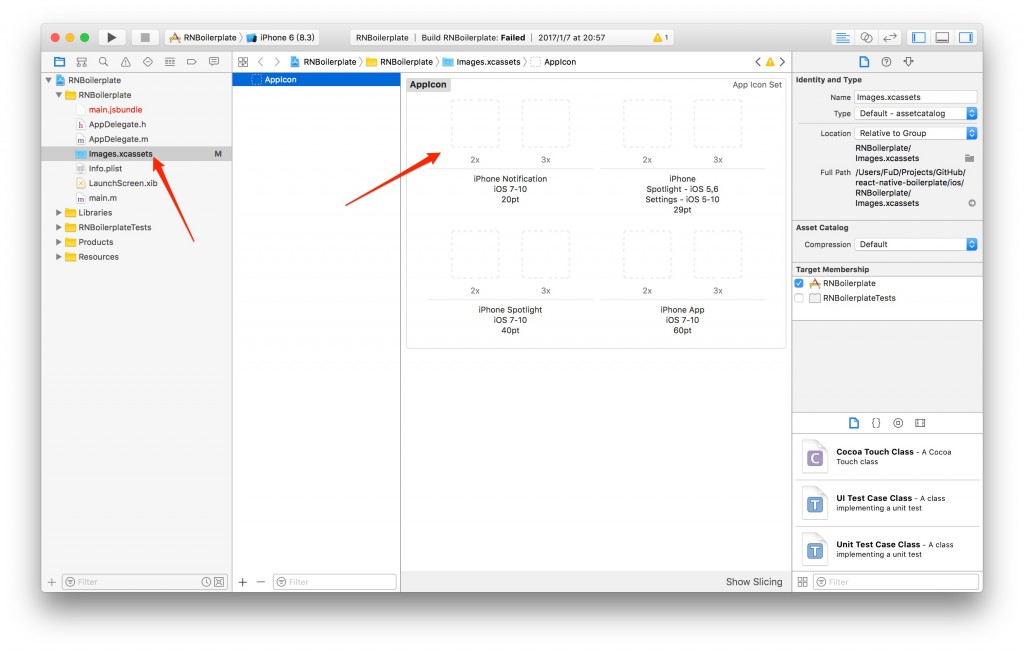Jump to next issue arrow
This screenshot has width=1024, height=651.
pyautogui.click(x=782, y=61)
